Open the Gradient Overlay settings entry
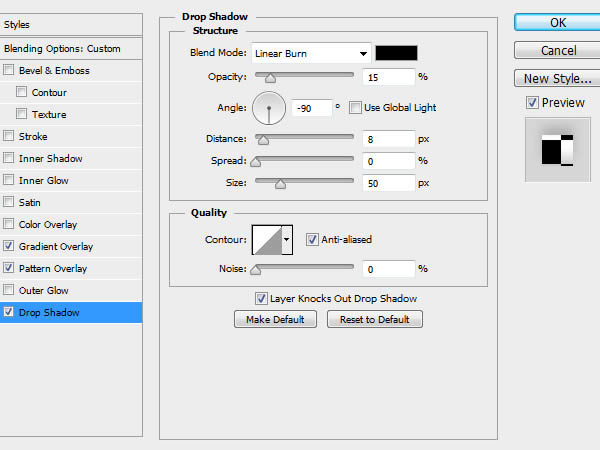600x450 pixels. [56, 246]
